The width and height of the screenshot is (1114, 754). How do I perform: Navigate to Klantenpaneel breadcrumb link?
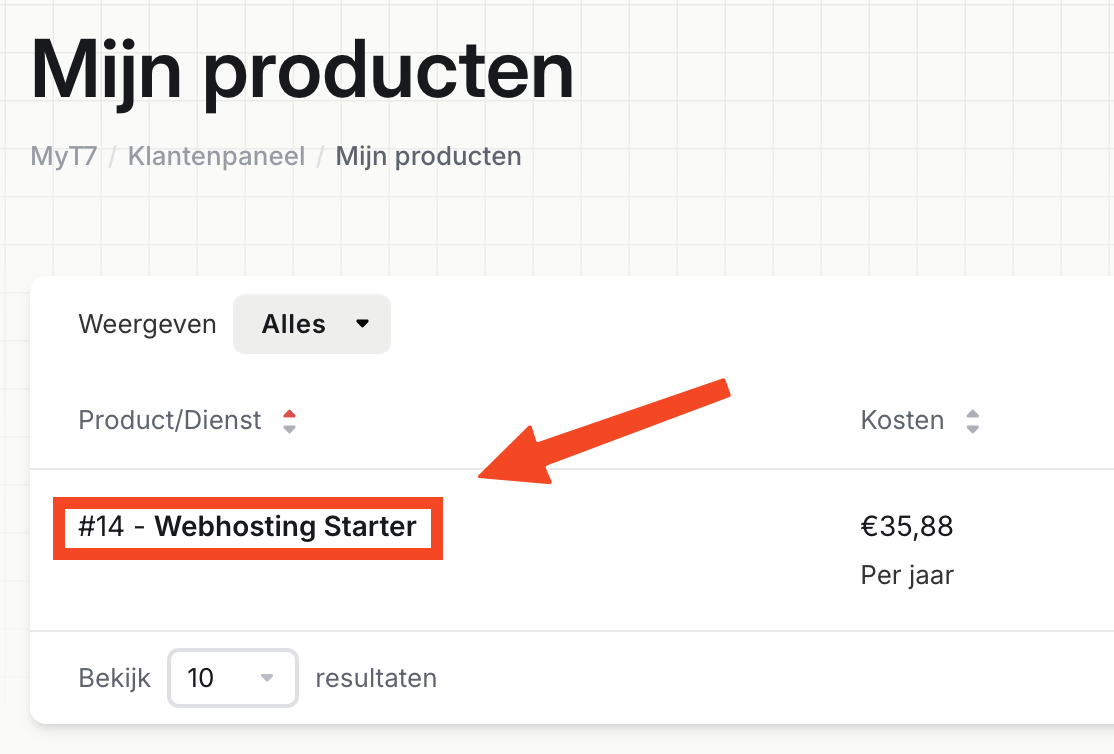click(x=216, y=157)
